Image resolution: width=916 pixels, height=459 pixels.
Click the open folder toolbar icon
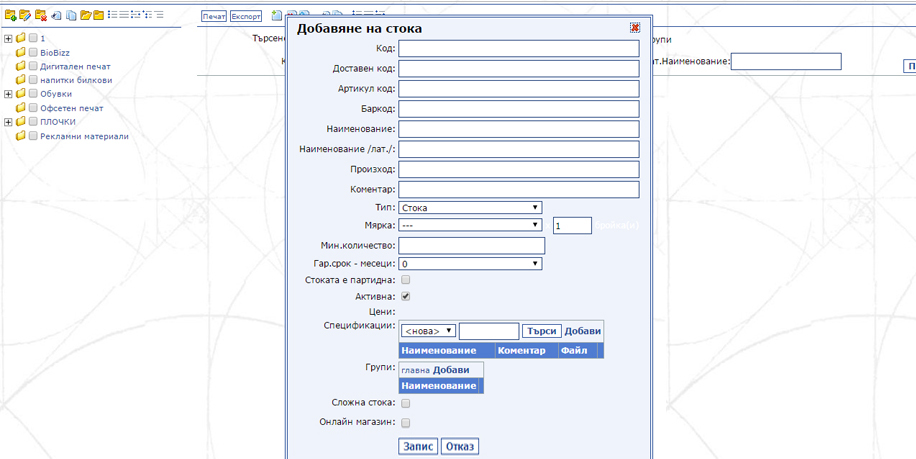pos(85,15)
